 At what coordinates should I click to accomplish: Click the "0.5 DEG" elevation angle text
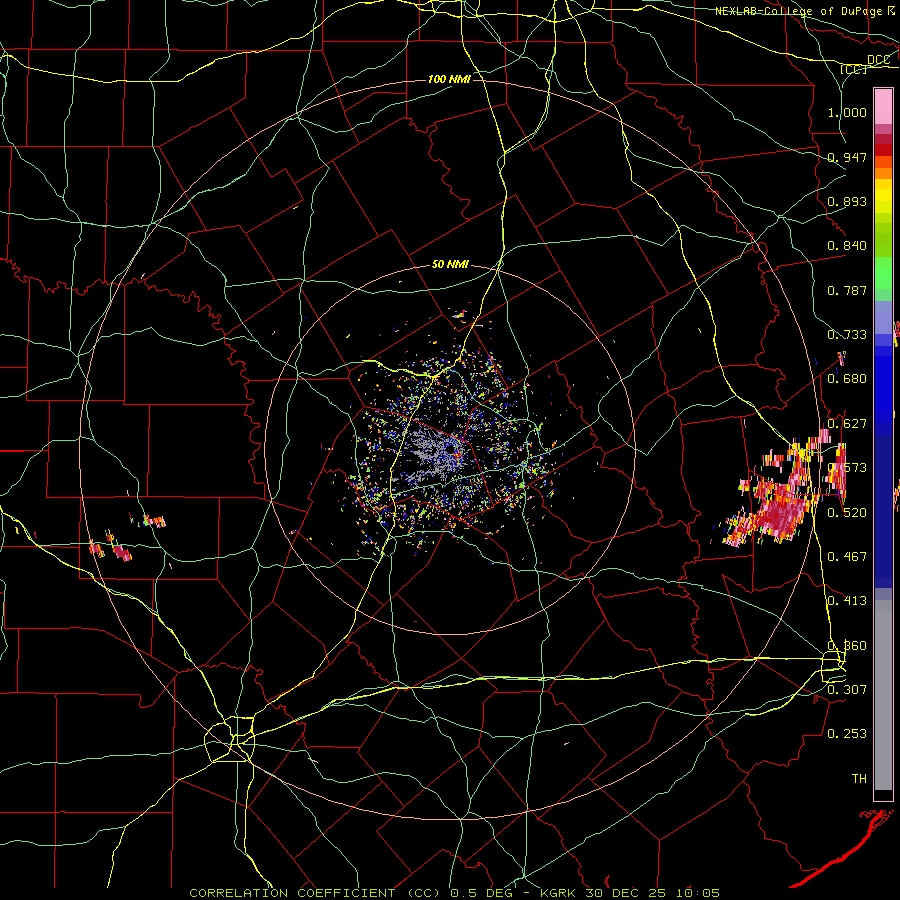coord(481,893)
